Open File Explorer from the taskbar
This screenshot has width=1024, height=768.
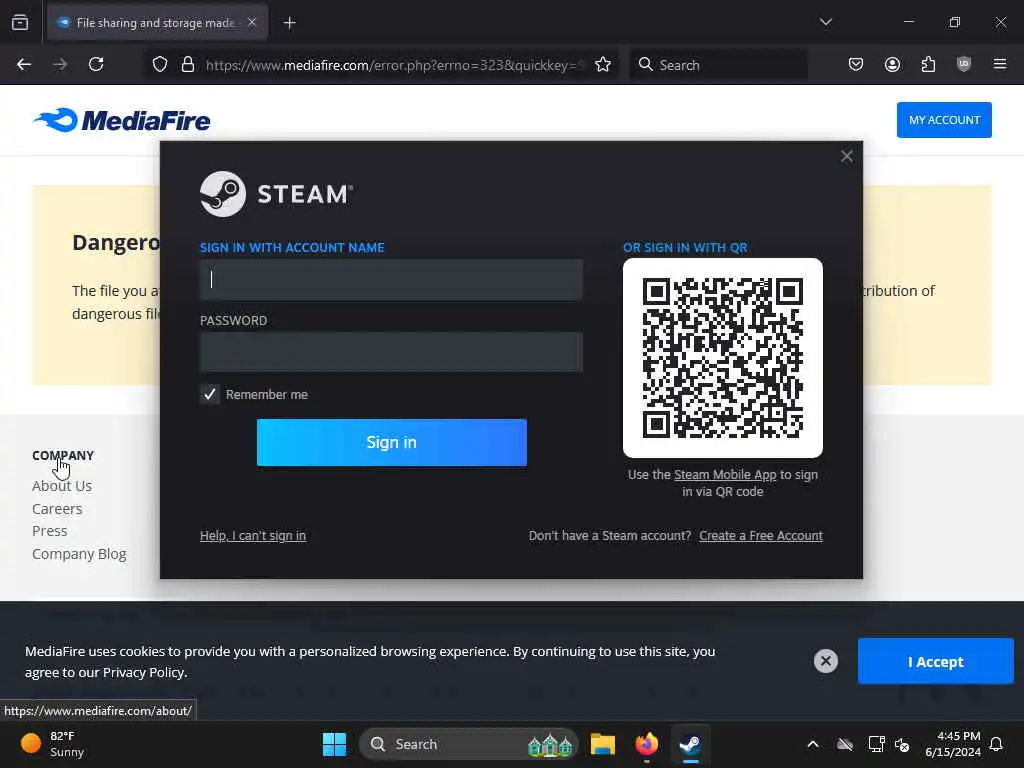coord(603,744)
